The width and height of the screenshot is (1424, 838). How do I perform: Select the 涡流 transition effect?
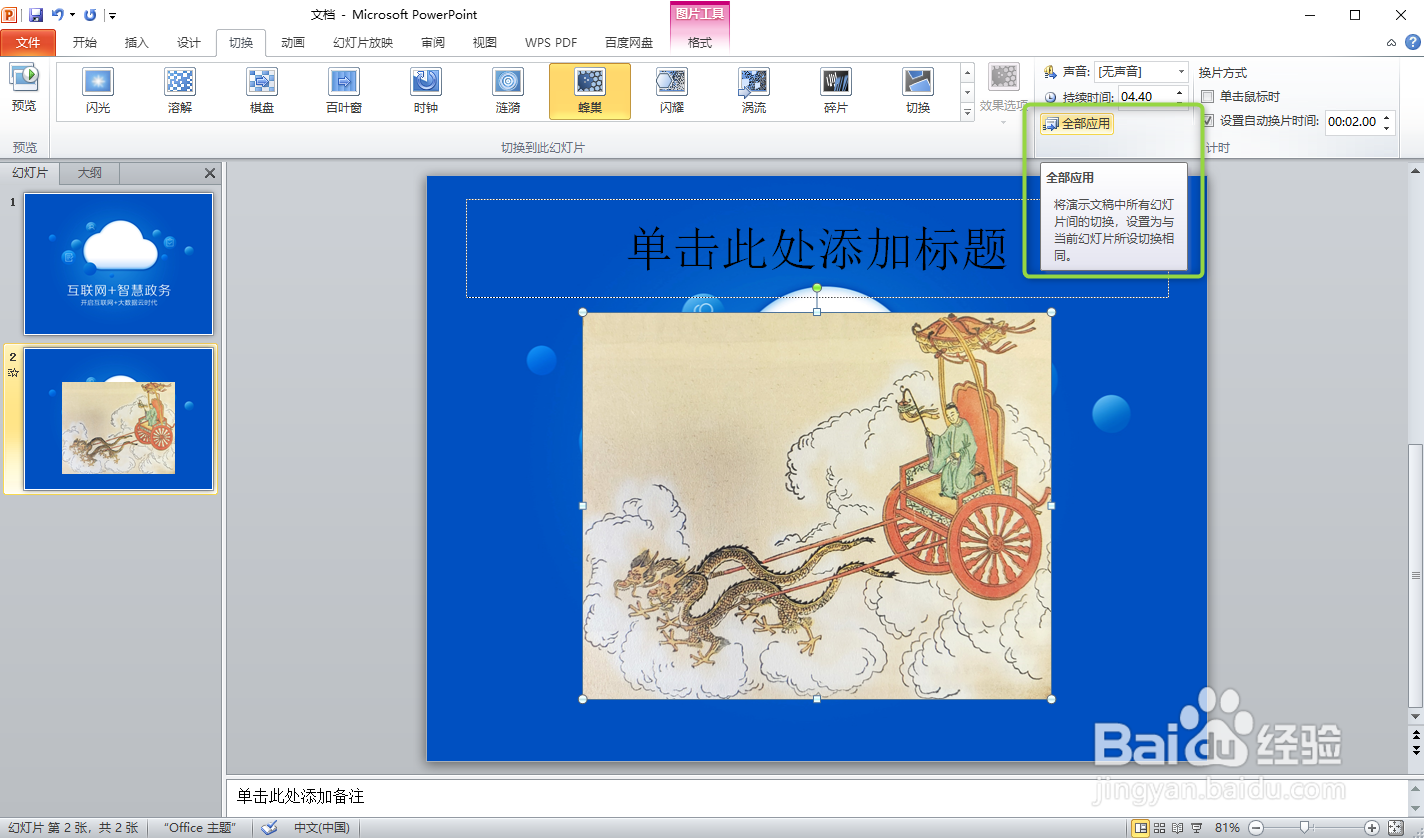[x=754, y=91]
